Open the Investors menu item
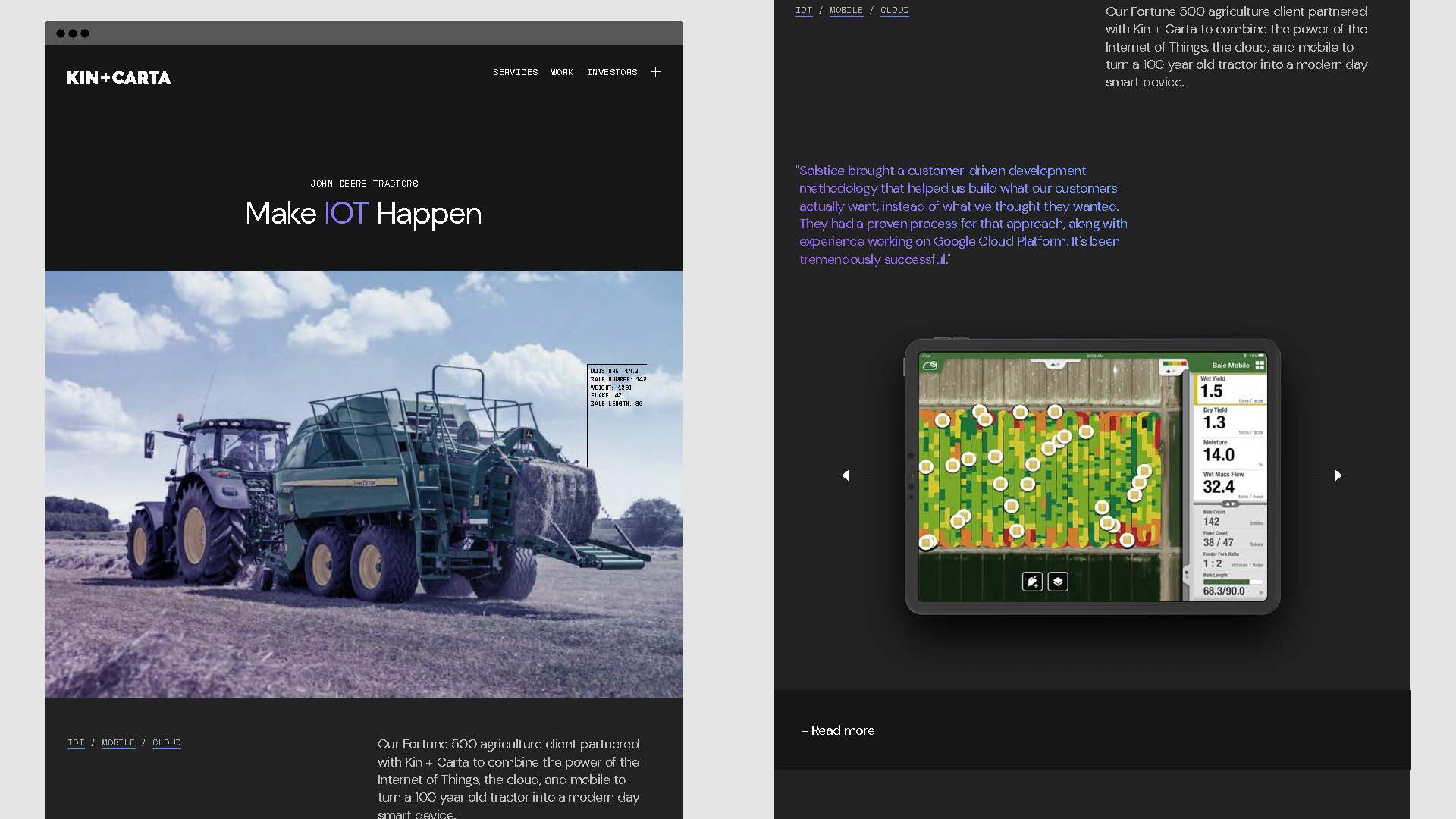 pyautogui.click(x=612, y=72)
